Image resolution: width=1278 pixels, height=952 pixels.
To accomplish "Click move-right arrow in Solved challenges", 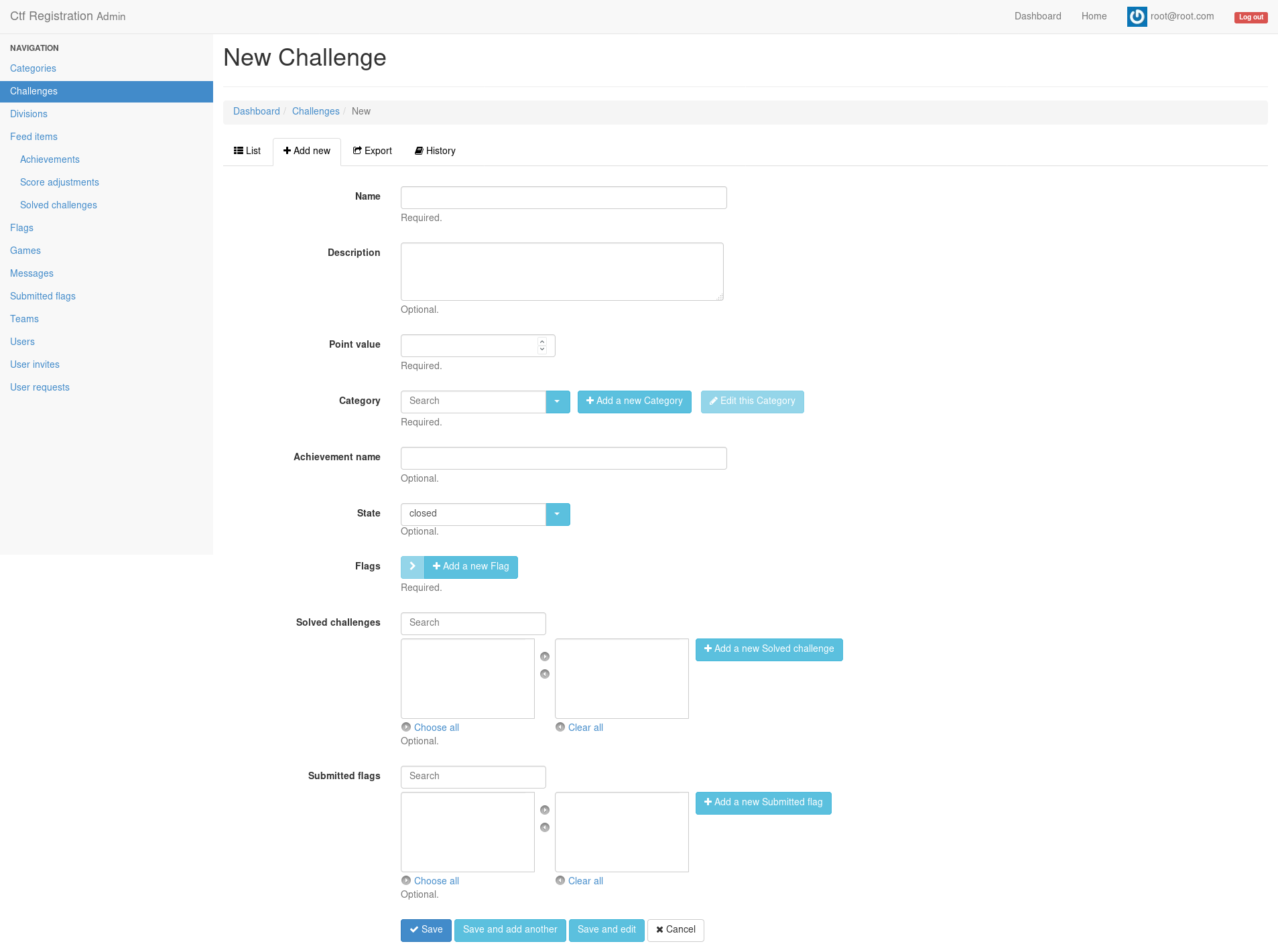I will [545, 657].
